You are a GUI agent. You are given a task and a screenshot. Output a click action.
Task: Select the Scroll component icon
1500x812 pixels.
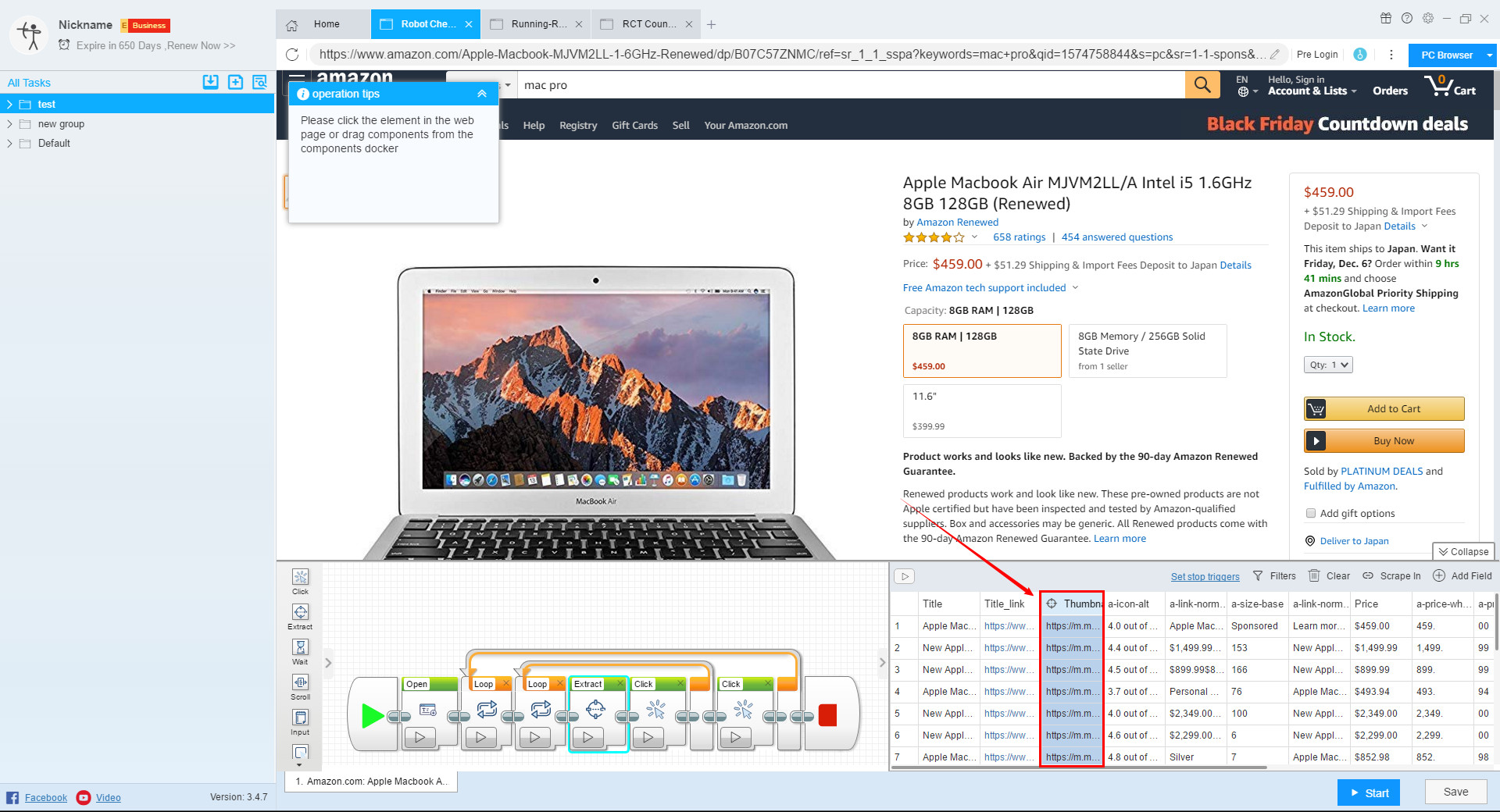coord(300,683)
